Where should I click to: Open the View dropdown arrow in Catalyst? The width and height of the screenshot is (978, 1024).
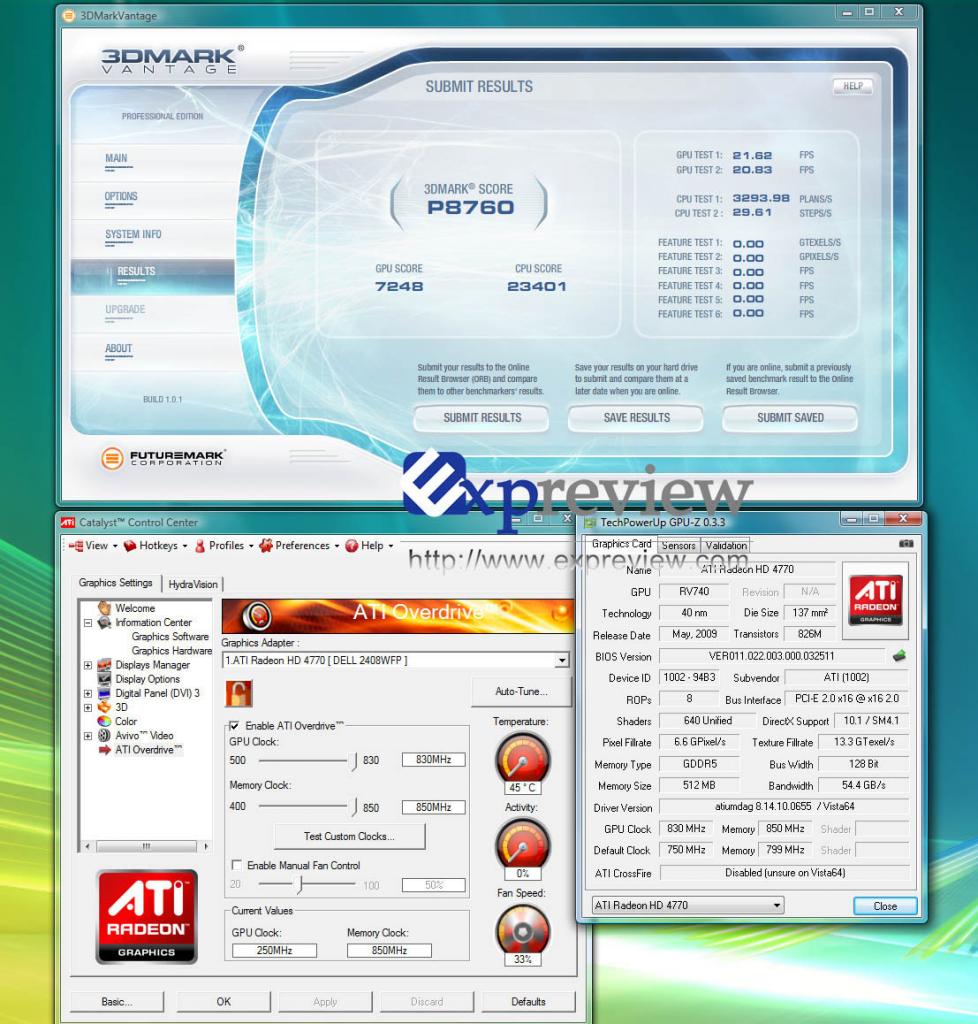pos(115,546)
